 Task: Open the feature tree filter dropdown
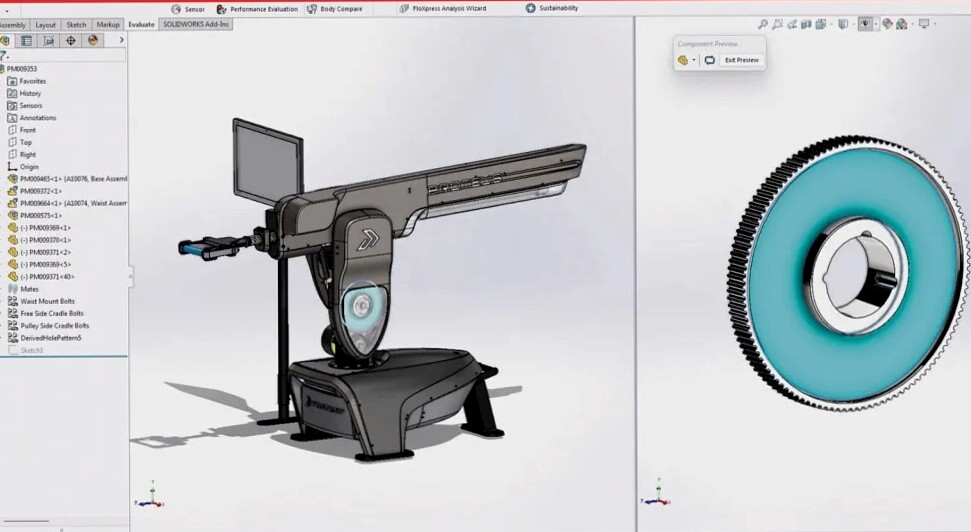[4, 56]
